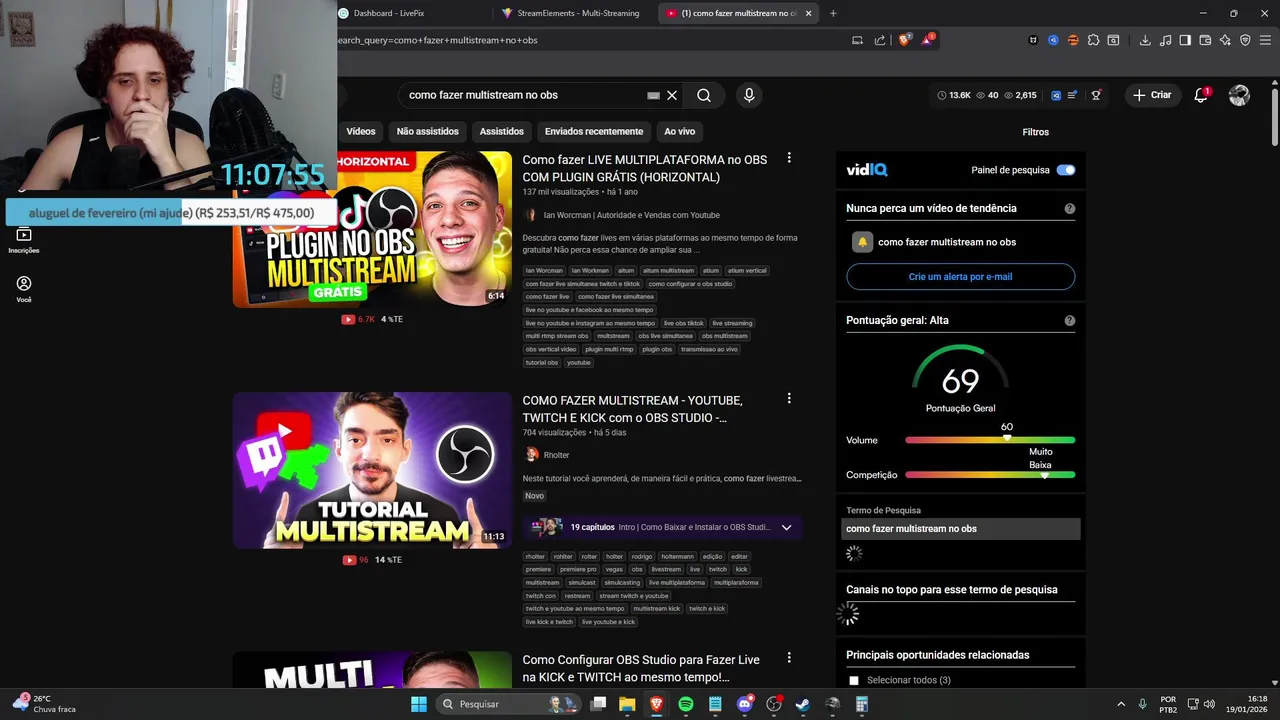
Task: Click the Brave Shields lion icon
Action: click(x=905, y=40)
